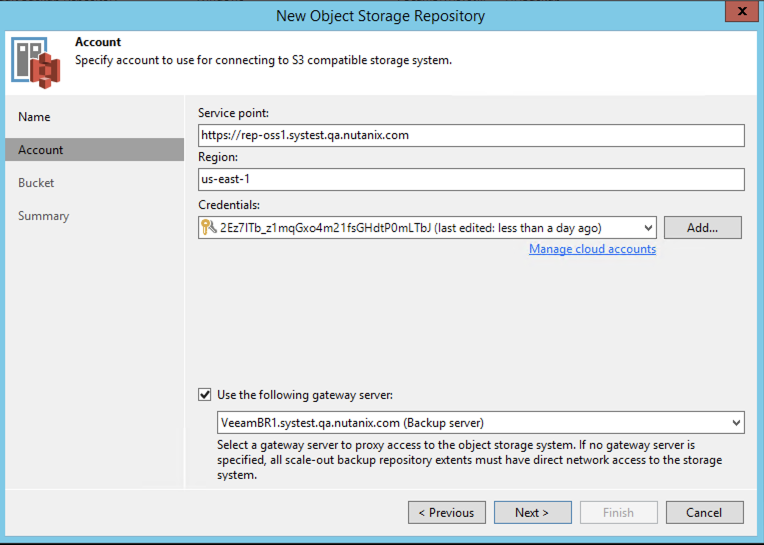Click the selected credentials entry text
Image resolution: width=764 pixels, height=545 pixels.
pyautogui.click(x=410, y=228)
